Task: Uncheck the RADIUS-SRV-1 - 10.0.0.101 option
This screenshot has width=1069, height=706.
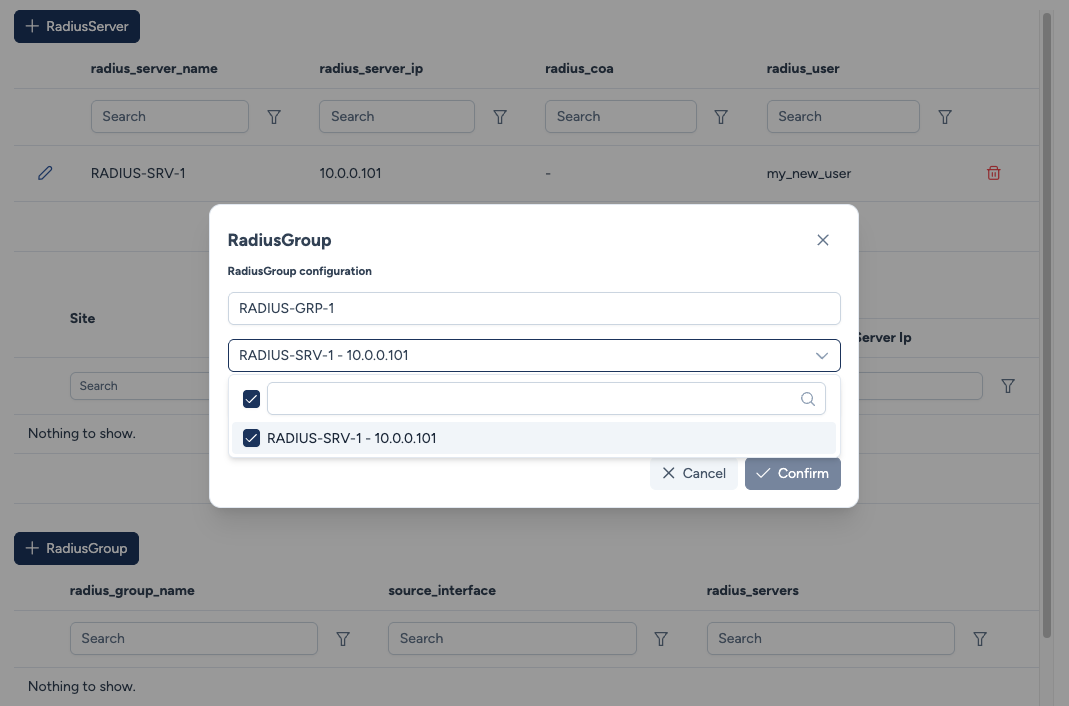Action: 252,438
